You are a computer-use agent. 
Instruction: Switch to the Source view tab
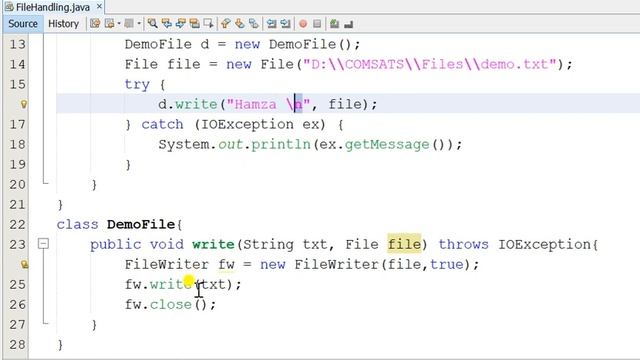click(23, 24)
